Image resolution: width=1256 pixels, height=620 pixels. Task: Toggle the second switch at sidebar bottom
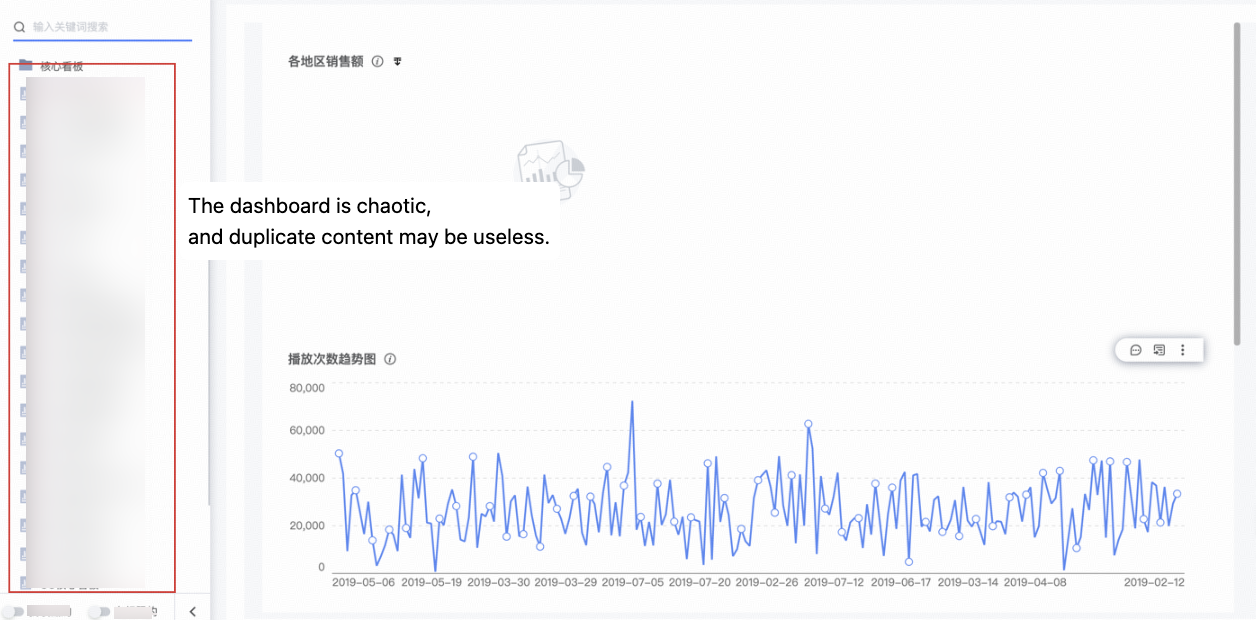click(x=99, y=612)
